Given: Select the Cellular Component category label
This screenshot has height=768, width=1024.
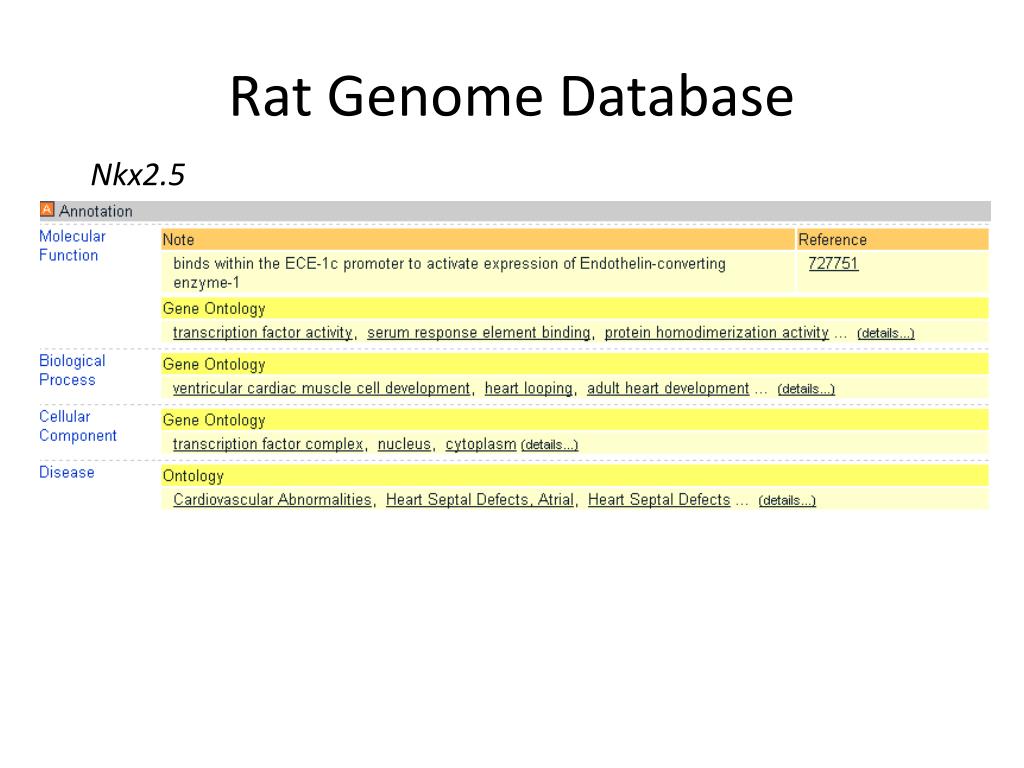Looking at the screenshot, I should pos(78,426).
